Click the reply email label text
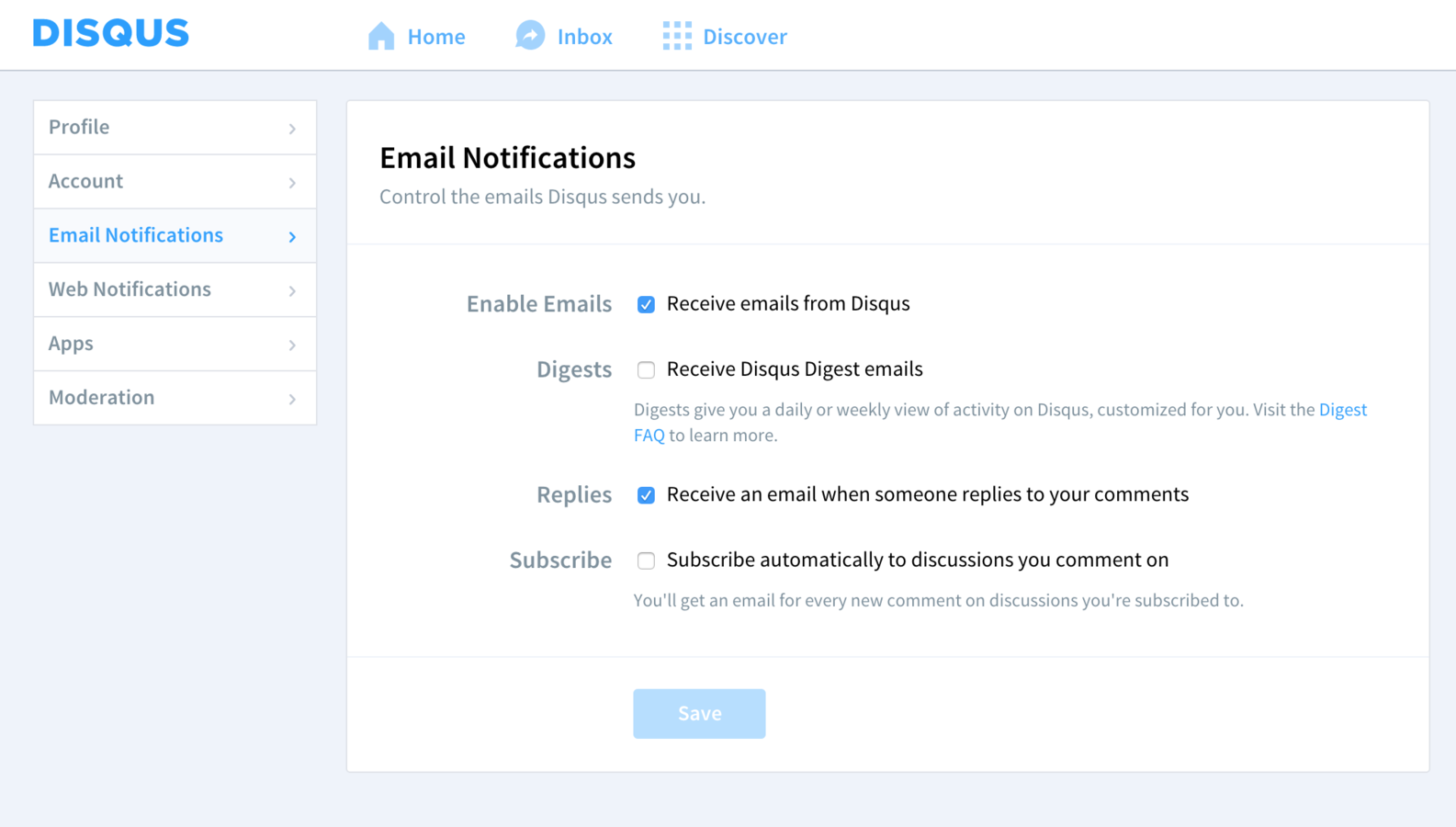The width and height of the screenshot is (1456, 827). [928, 494]
